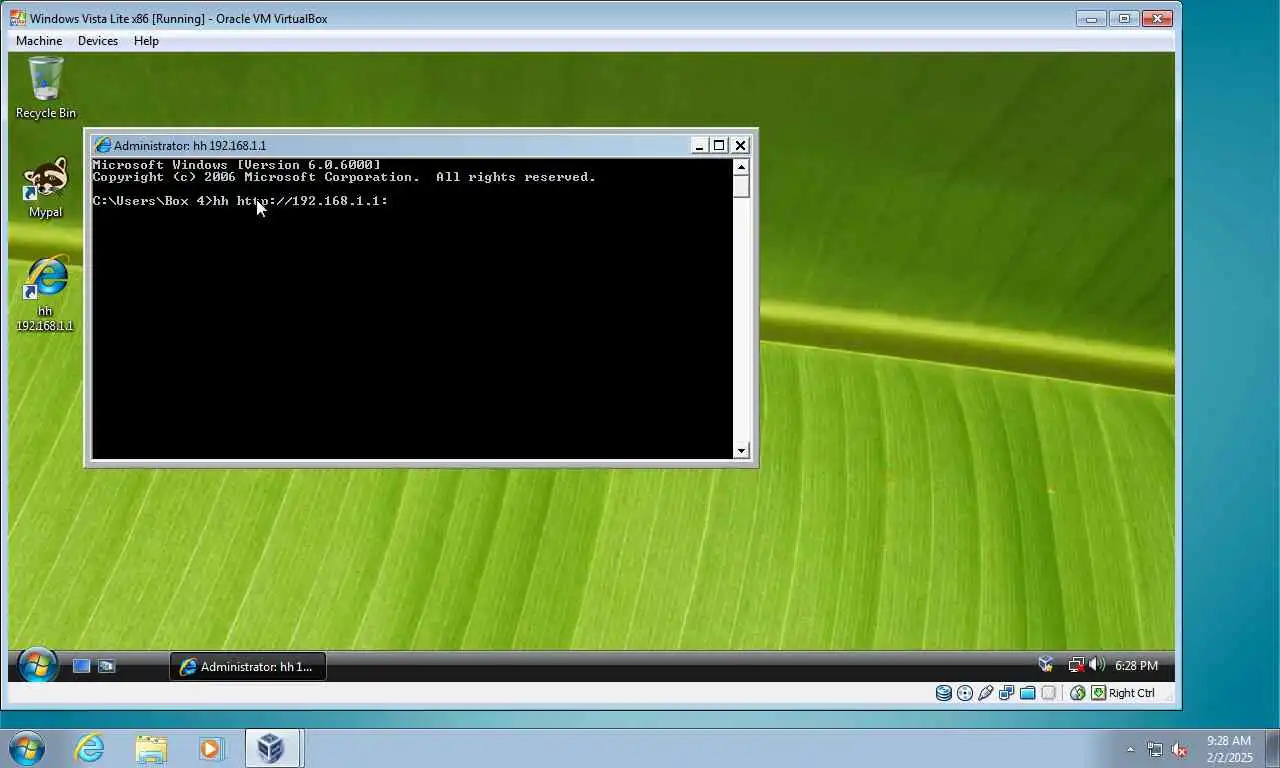This screenshot has width=1280, height=768.
Task: Click the command prompt title bar text
Action: pyautogui.click(x=190, y=145)
